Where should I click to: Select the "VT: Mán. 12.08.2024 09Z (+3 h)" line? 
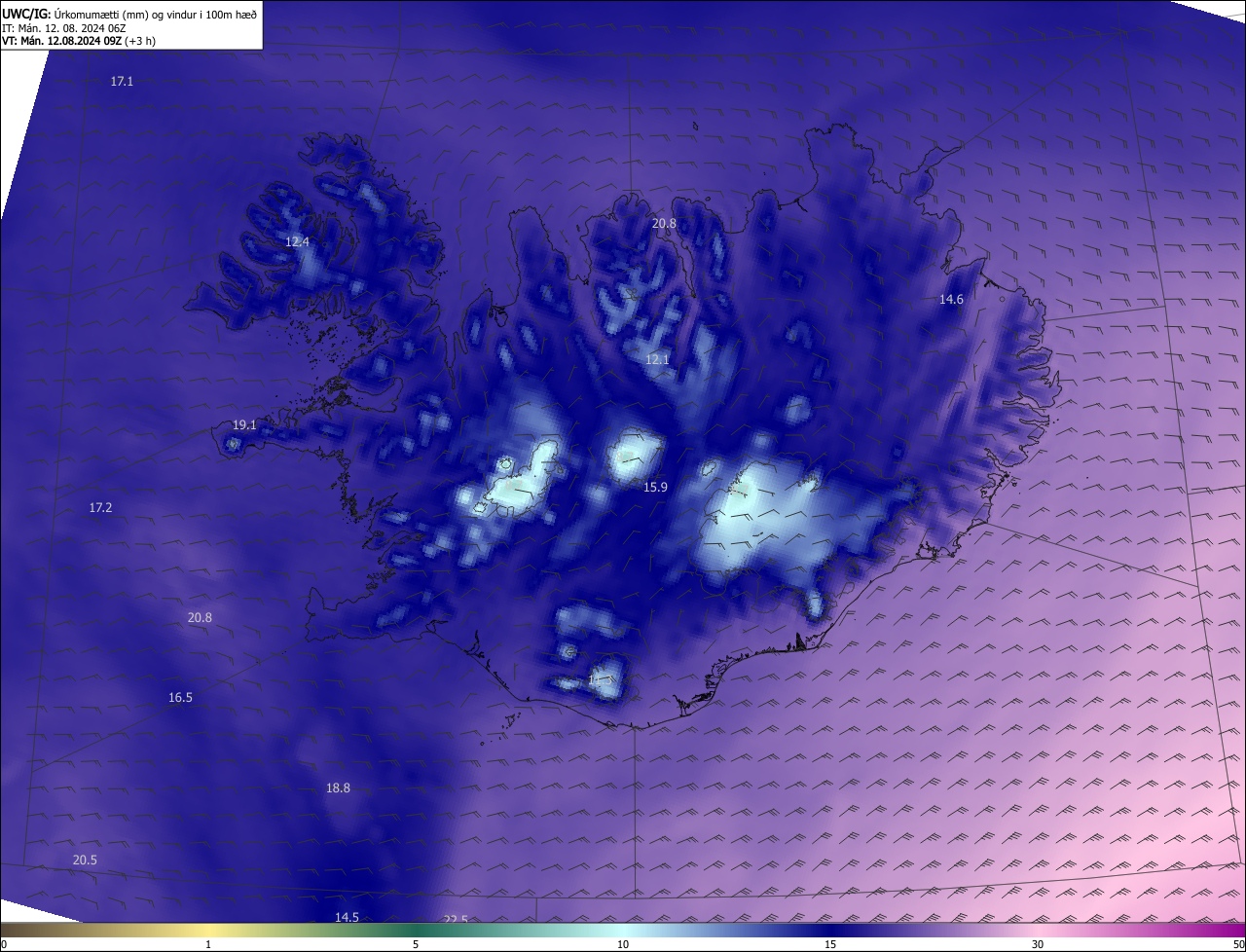79,41
